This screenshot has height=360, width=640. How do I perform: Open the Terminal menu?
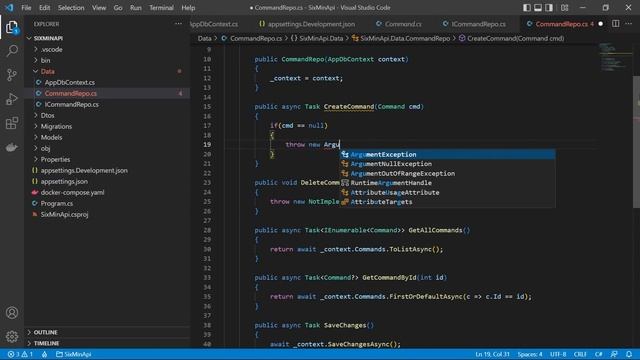(x=161, y=8)
